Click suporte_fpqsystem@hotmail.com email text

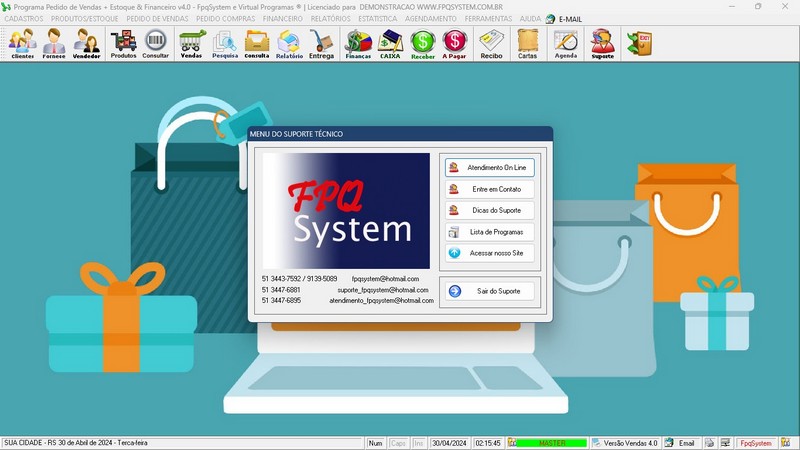click(x=383, y=290)
